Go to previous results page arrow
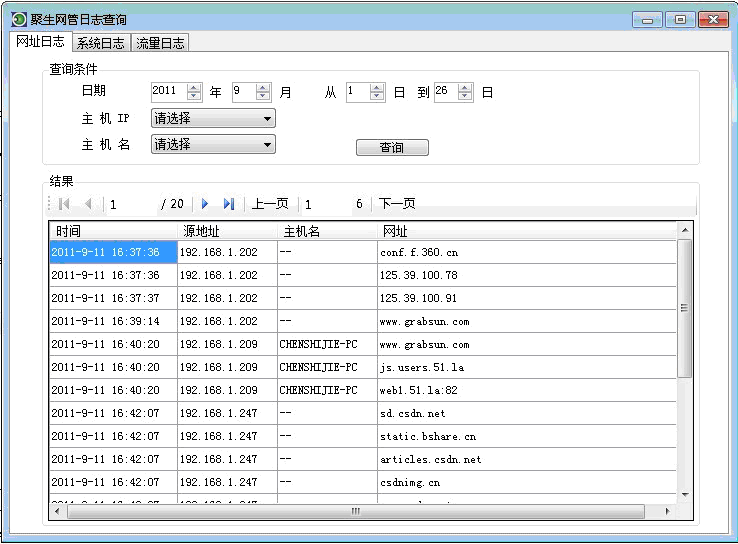Viewport: 738px width, 544px height. coord(88,204)
